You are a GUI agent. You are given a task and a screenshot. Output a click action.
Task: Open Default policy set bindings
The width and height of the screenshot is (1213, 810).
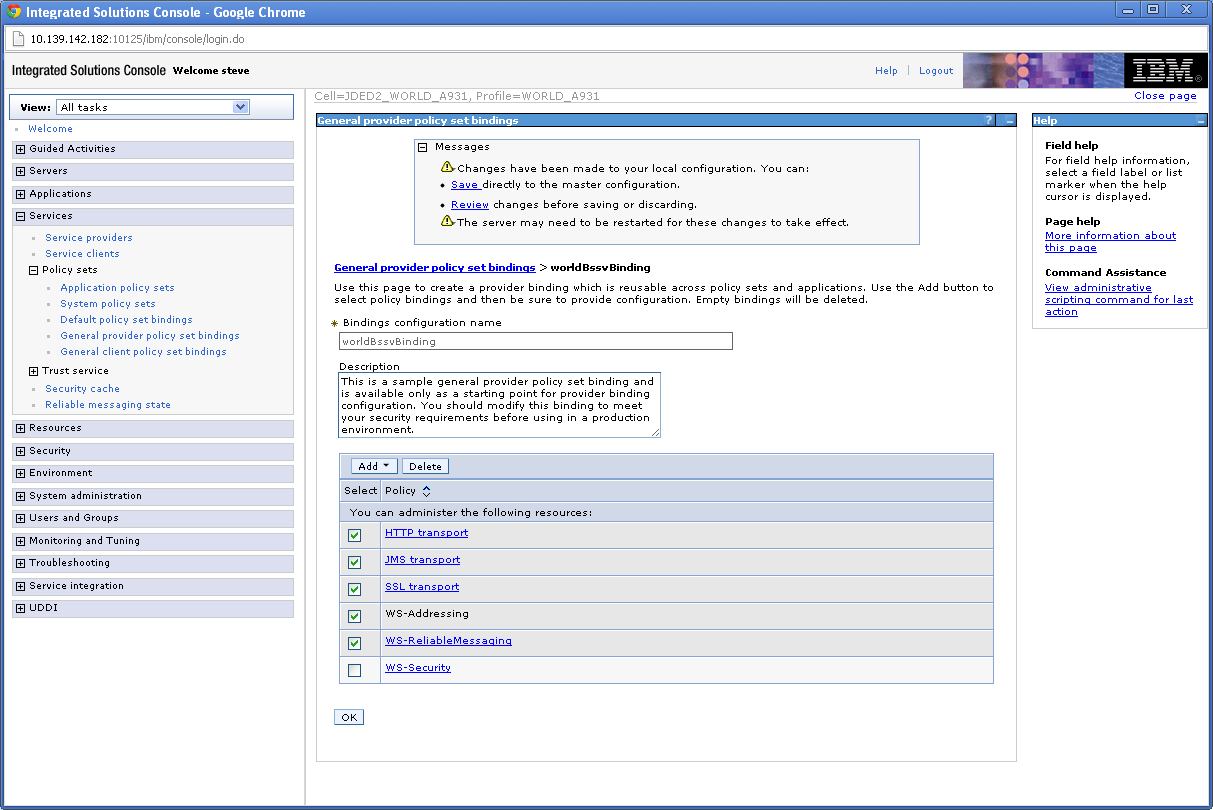[x=126, y=320]
